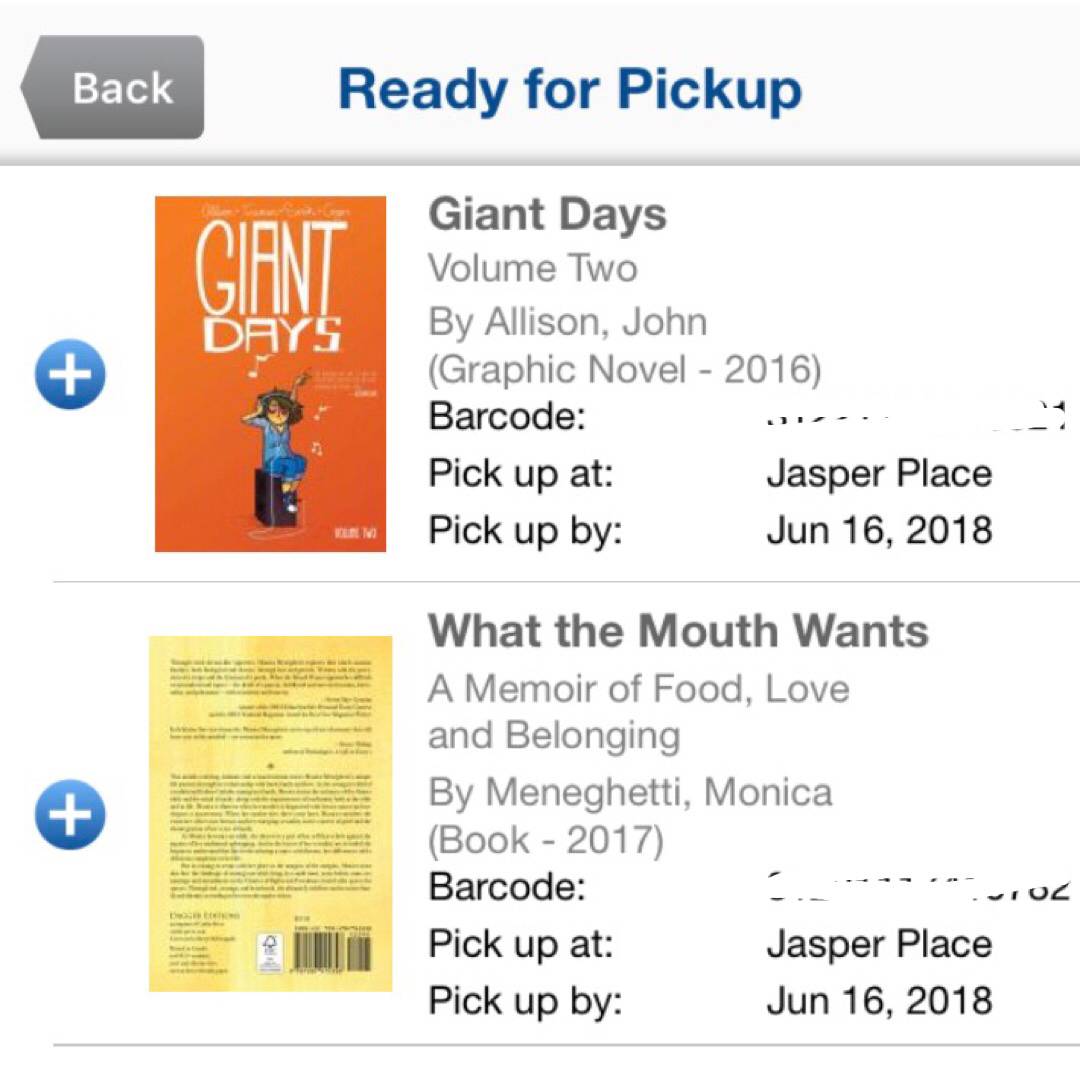Click Jasper Place for Giant Days pickup
Screen dimensions: 1080x1080
coord(879,473)
